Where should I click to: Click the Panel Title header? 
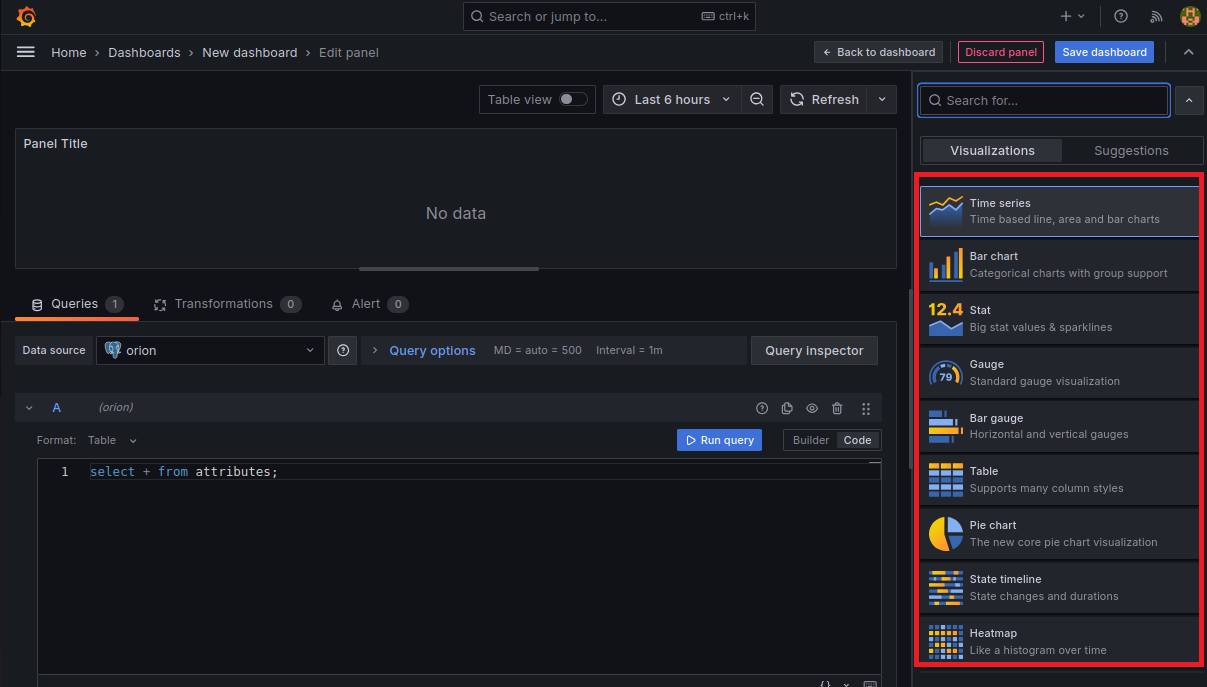click(x=56, y=144)
